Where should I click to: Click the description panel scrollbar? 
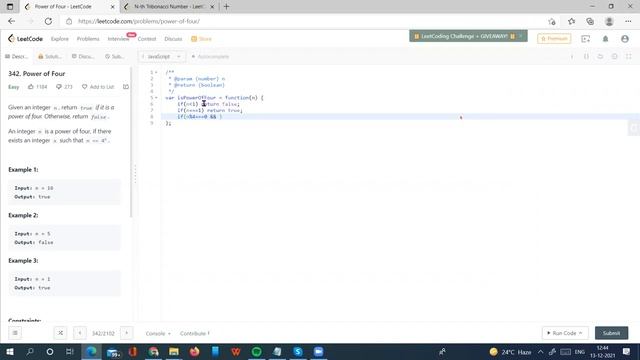[x=131, y=143]
